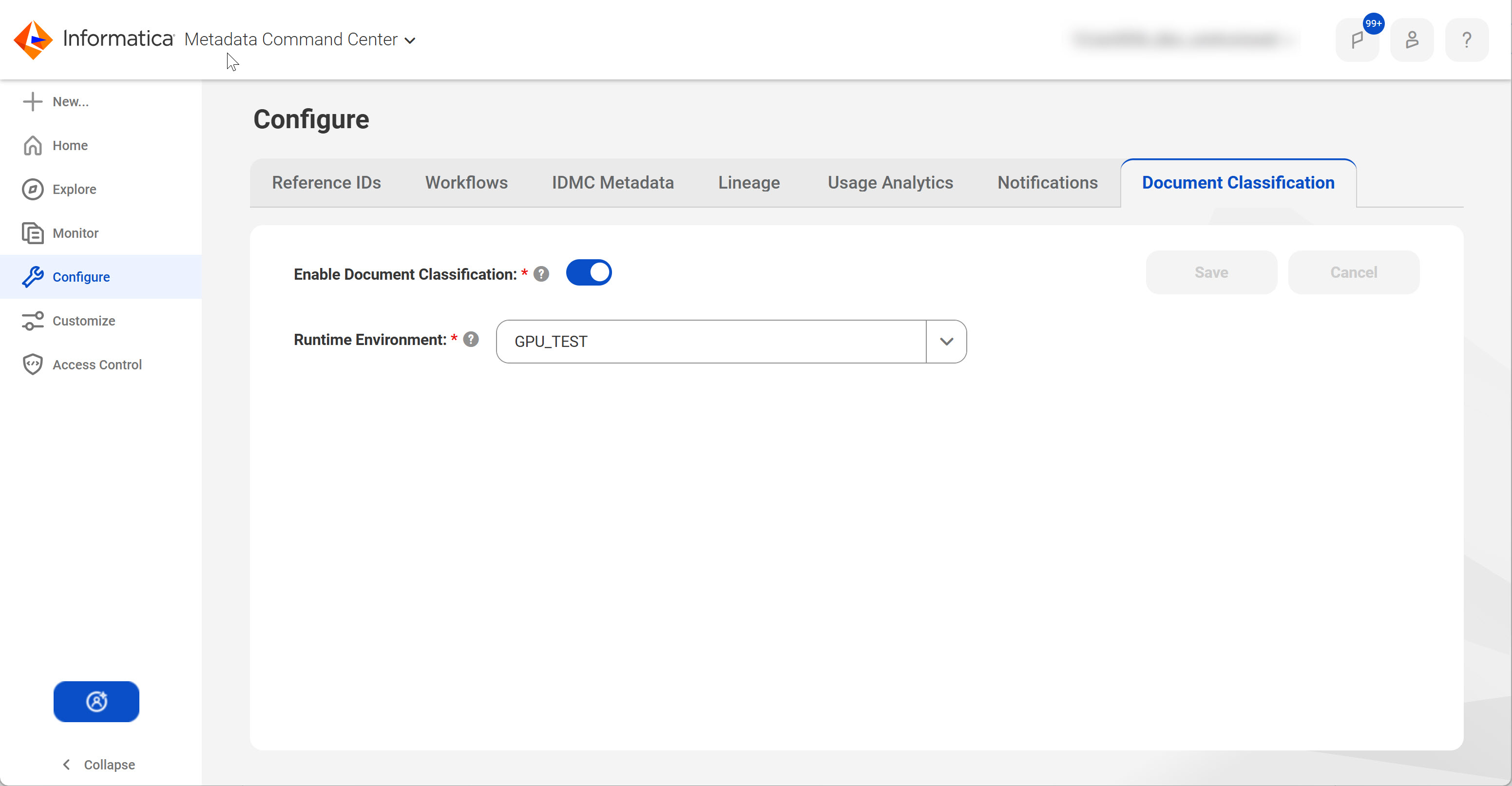Click the Save button
1512x786 pixels.
point(1211,272)
